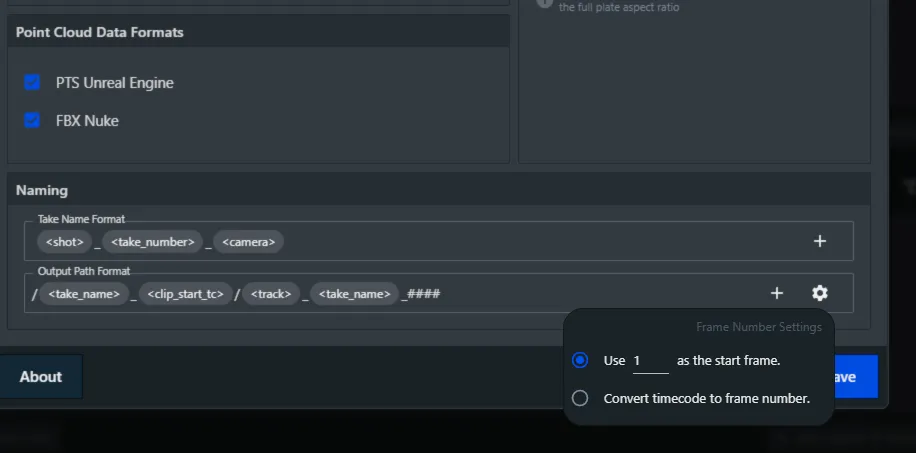Select the <track> token chip
Image resolution: width=916 pixels, height=453 pixels.
click(x=270, y=294)
